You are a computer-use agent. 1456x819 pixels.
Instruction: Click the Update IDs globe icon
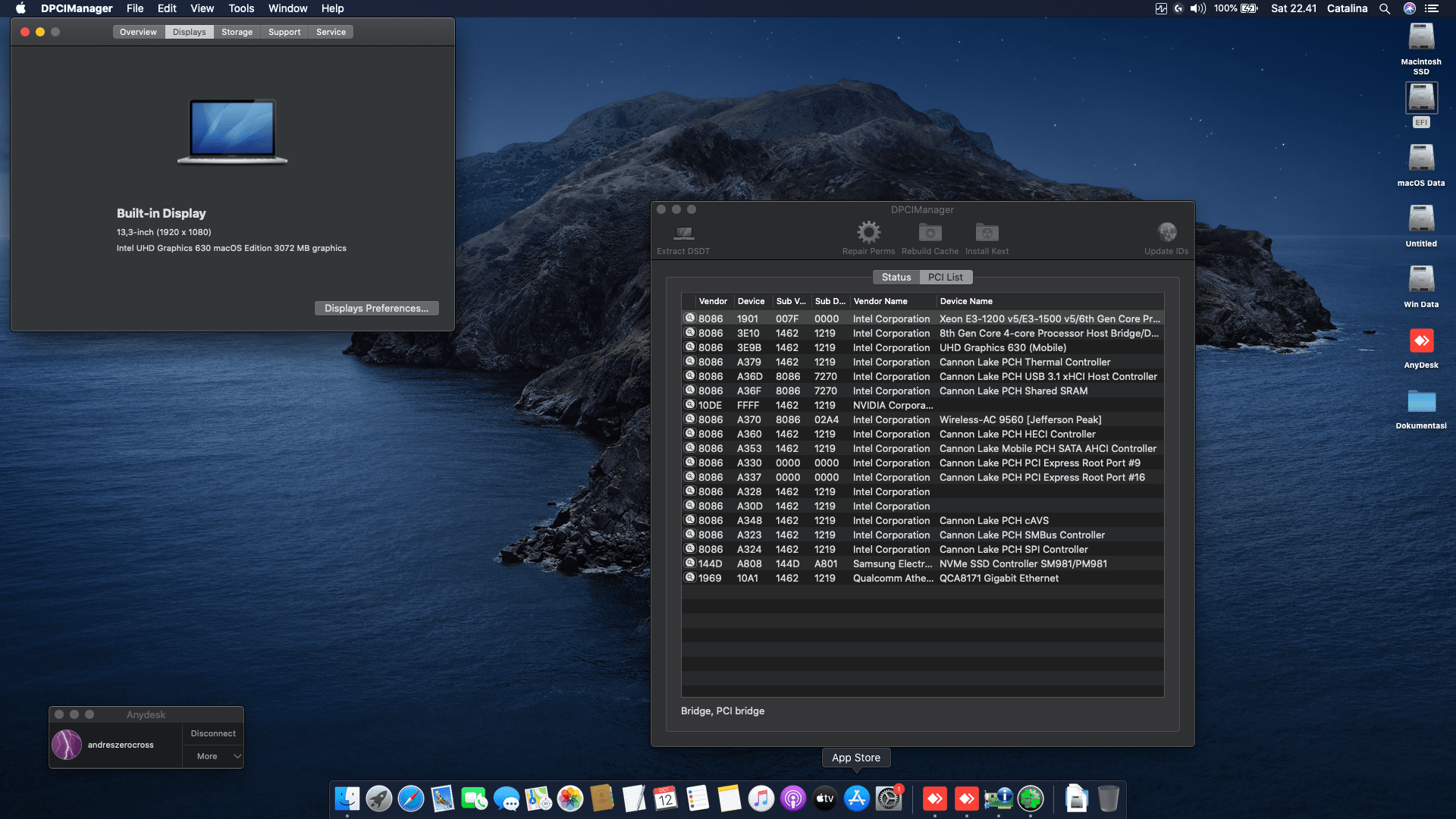pos(1166,232)
